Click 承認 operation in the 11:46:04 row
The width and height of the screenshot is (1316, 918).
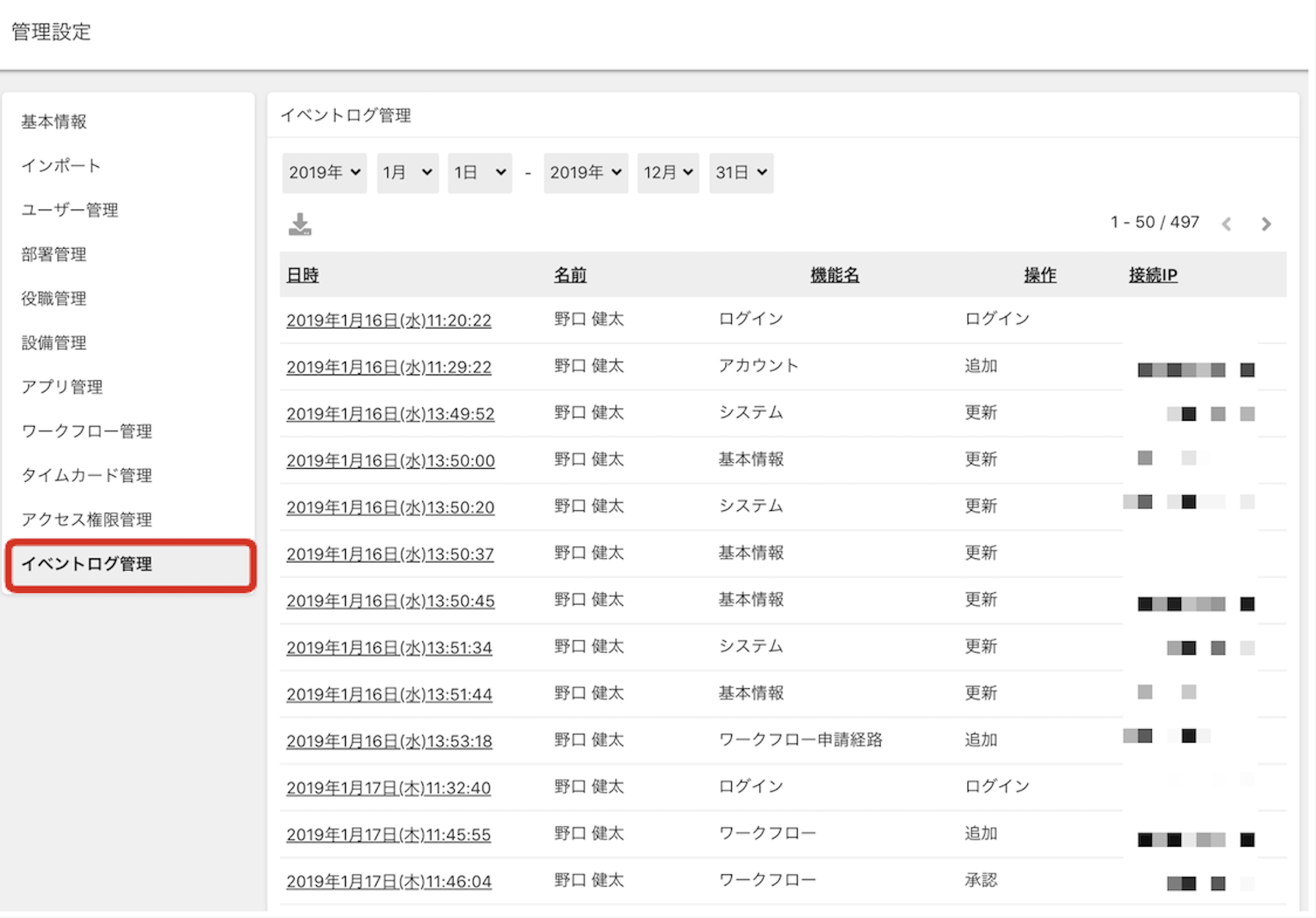point(981,880)
